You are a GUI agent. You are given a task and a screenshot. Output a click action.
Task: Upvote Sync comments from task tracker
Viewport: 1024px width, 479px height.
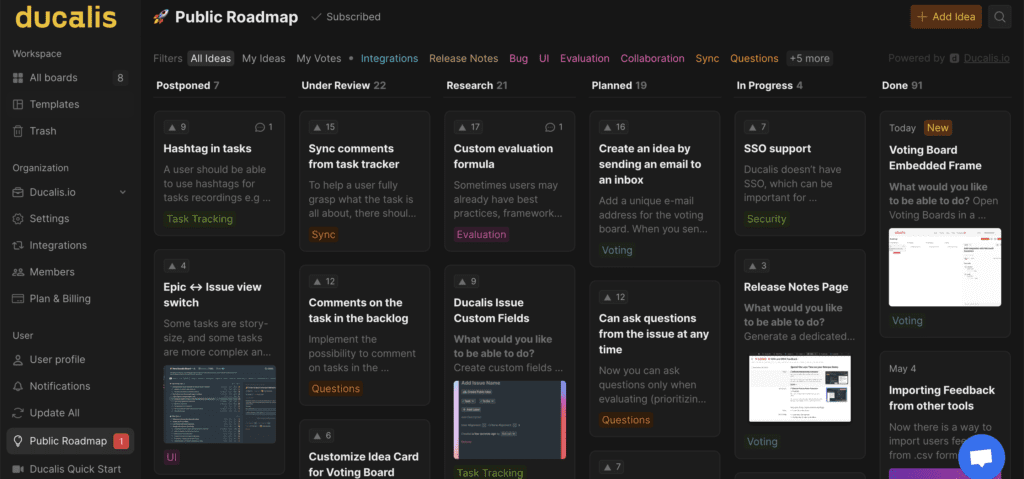point(323,127)
